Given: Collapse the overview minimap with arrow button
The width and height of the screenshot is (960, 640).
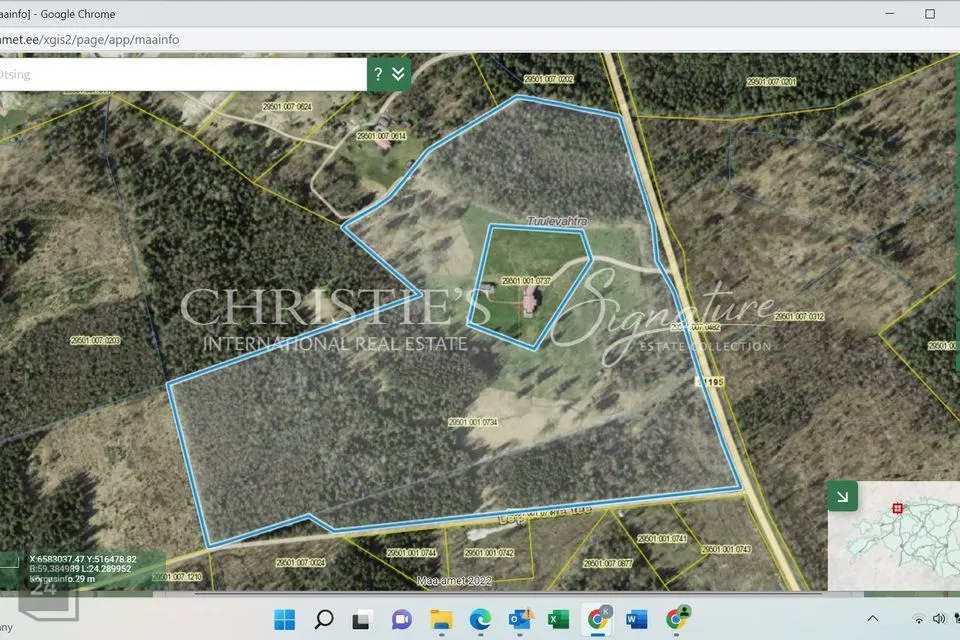Looking at the screenshot, I should click(x=842, y=495).
